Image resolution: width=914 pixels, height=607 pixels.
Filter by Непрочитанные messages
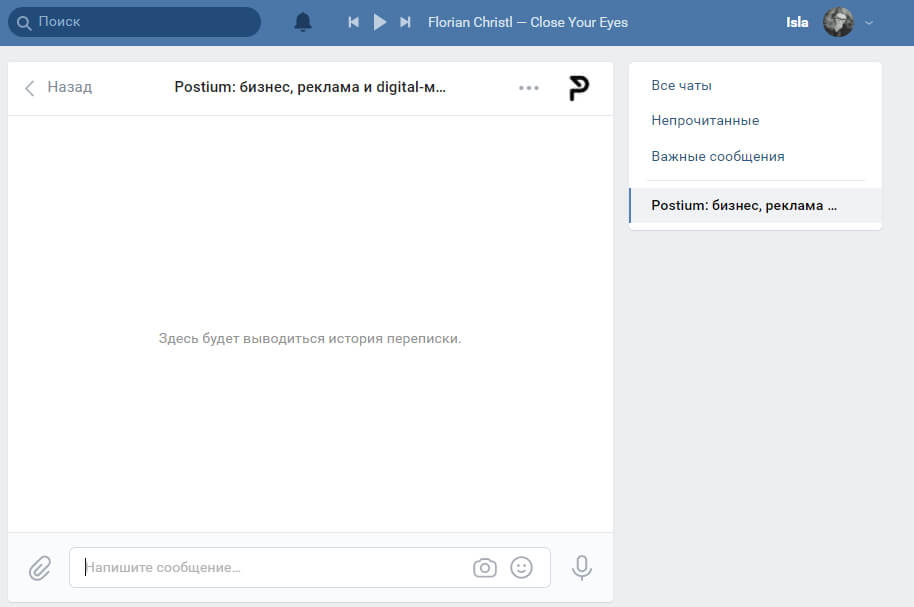point(705,121)
